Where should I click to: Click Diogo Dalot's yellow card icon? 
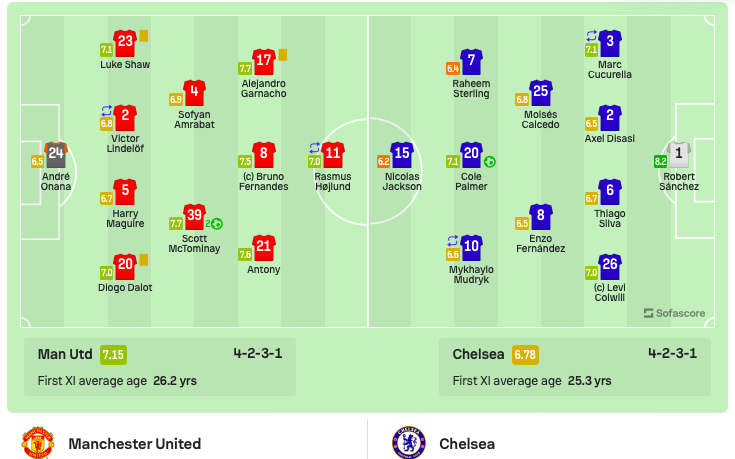[144, 260]
